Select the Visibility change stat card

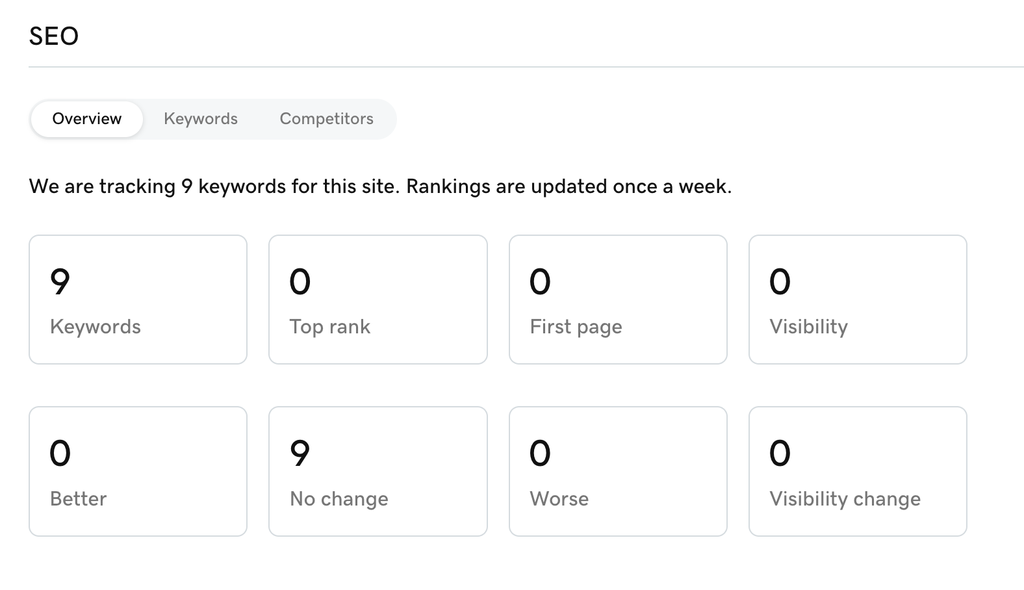click(x=858, y=471)
